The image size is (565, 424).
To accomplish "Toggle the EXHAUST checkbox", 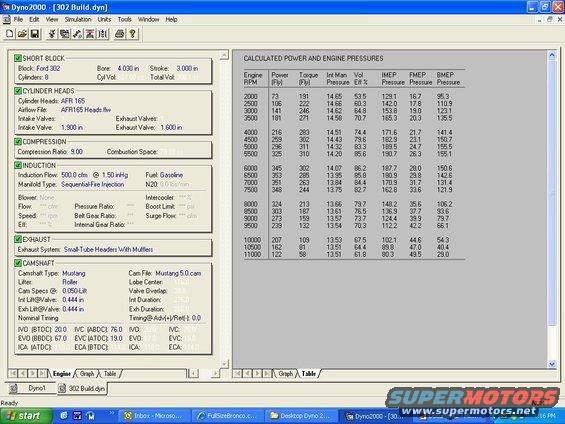I will [18, 239].
